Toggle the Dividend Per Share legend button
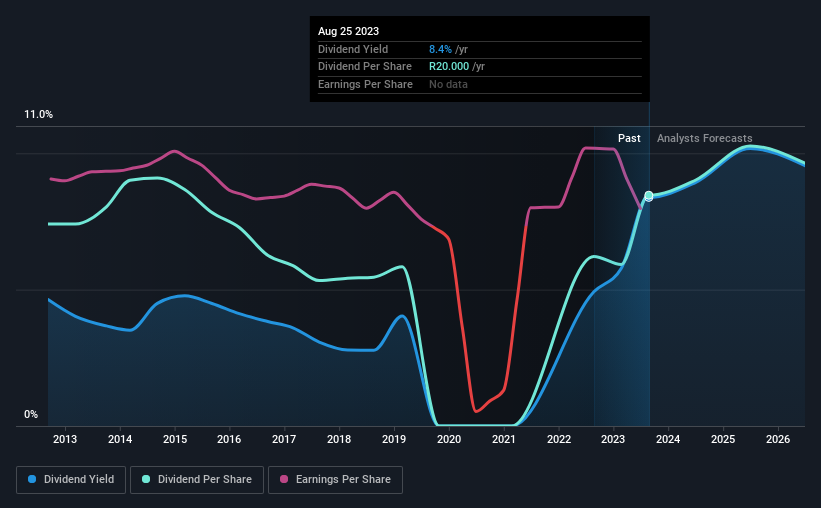 (x=197, y=480)
